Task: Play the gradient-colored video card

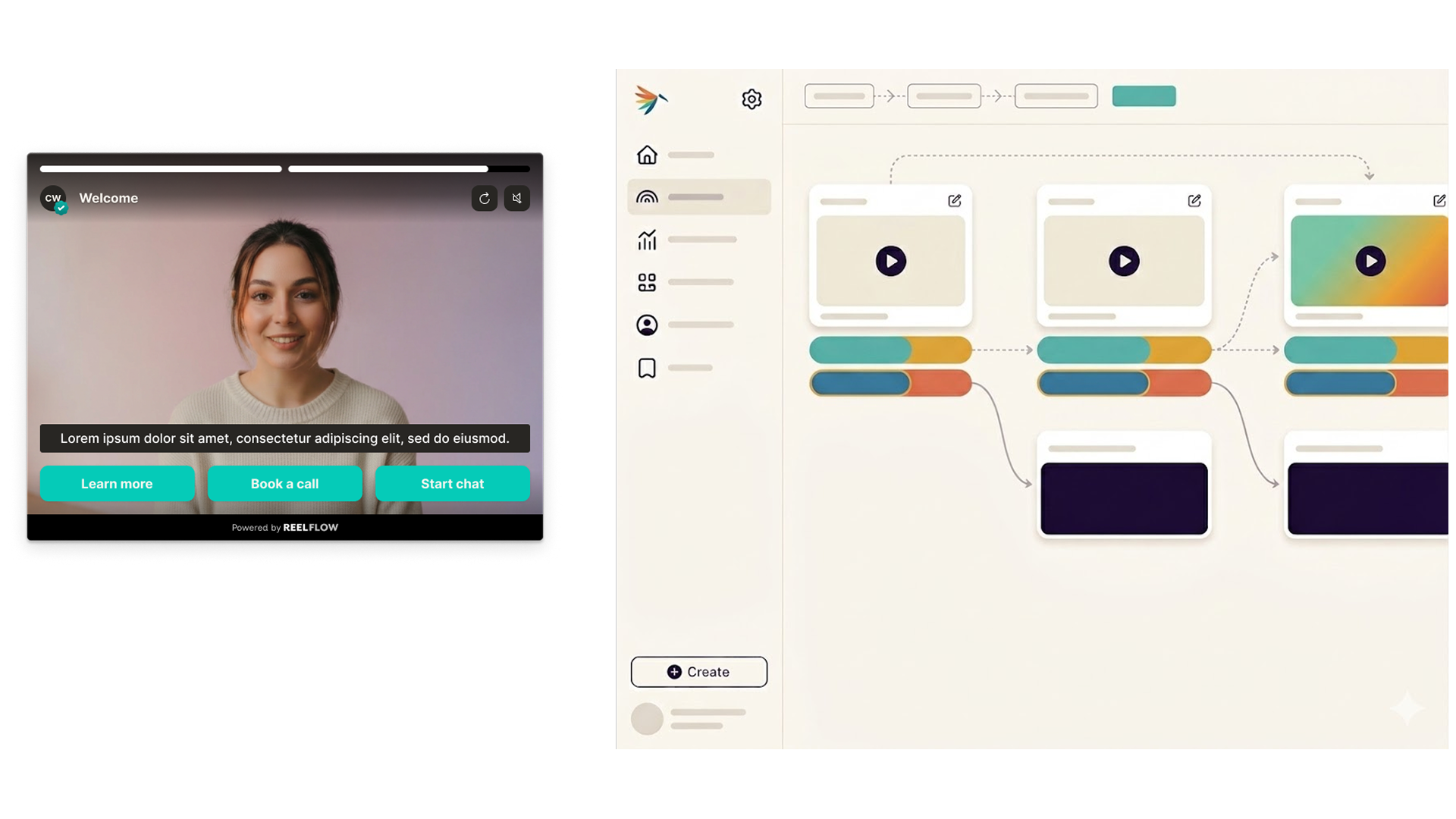Action: (x=1370, y=262)
